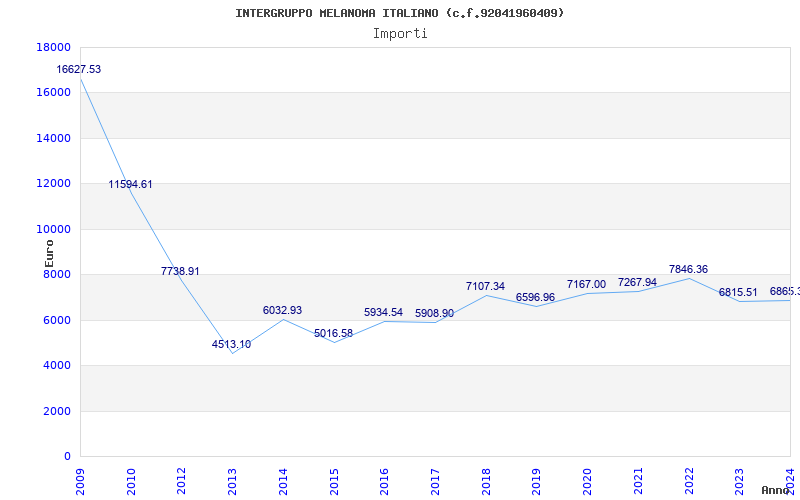Select the 5908.90 data label
The height and width of the screenshot is (500, 800).
click(434, 313)
